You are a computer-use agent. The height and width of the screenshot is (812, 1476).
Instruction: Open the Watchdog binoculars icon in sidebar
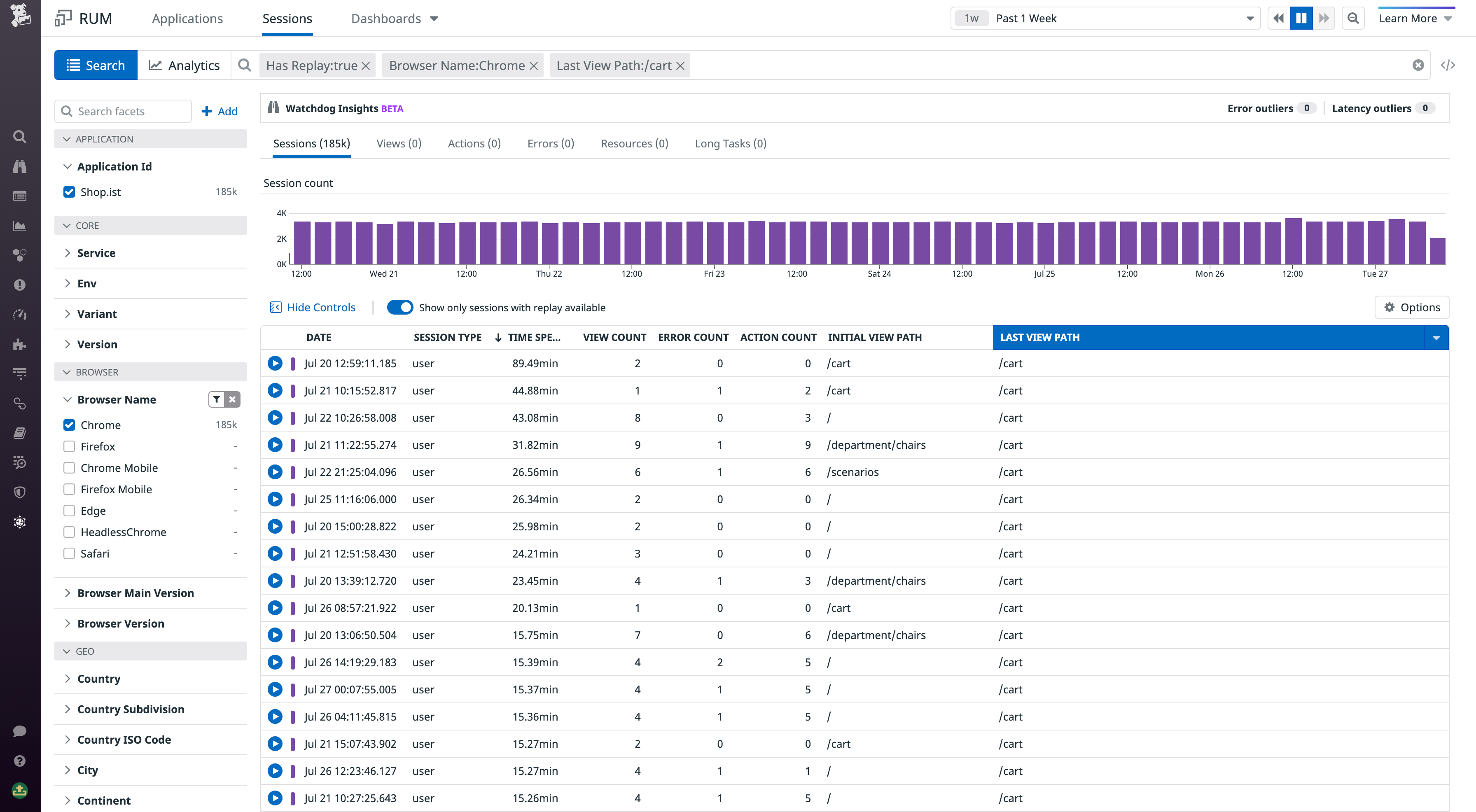click(x=19, y=167)
